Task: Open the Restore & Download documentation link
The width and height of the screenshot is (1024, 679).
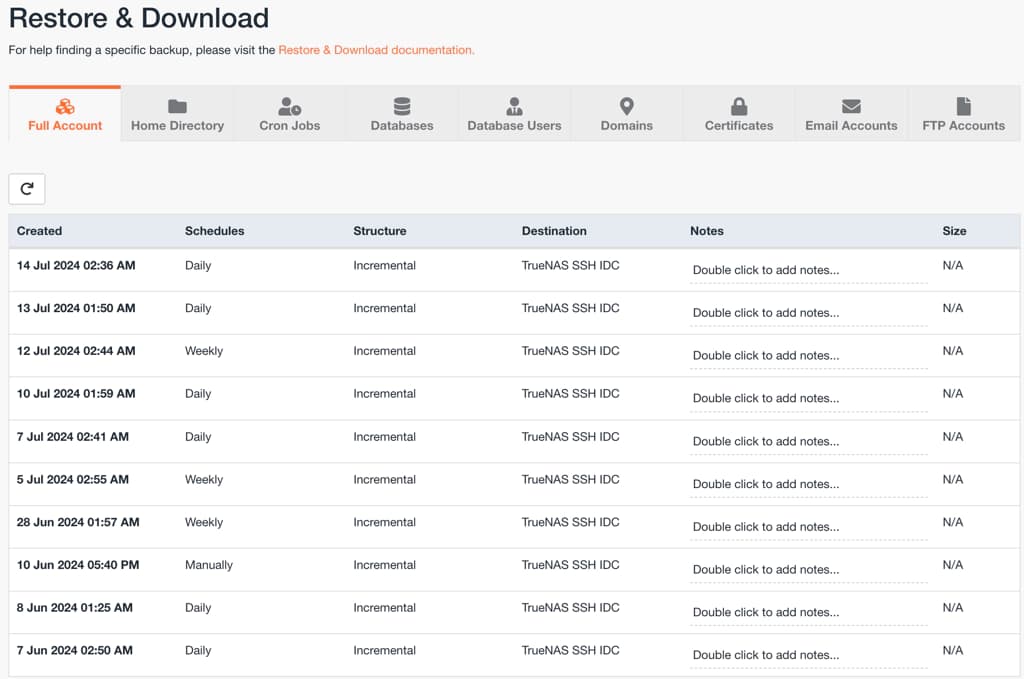Action: pyautogui.click(x=379, y=48)
